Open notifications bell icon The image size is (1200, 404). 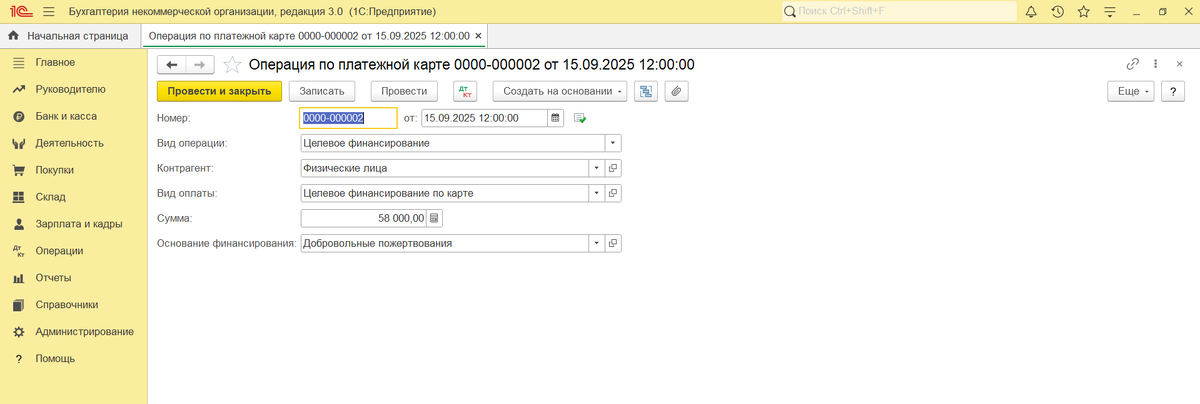click(x=1031, y=11)
